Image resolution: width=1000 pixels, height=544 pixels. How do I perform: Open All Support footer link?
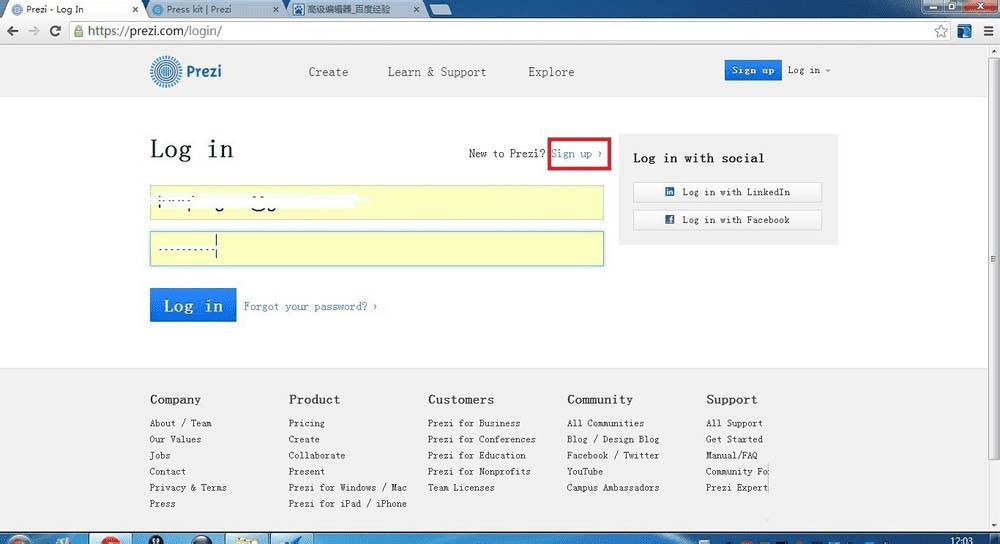pyautogui.click(x=734, y=423)
